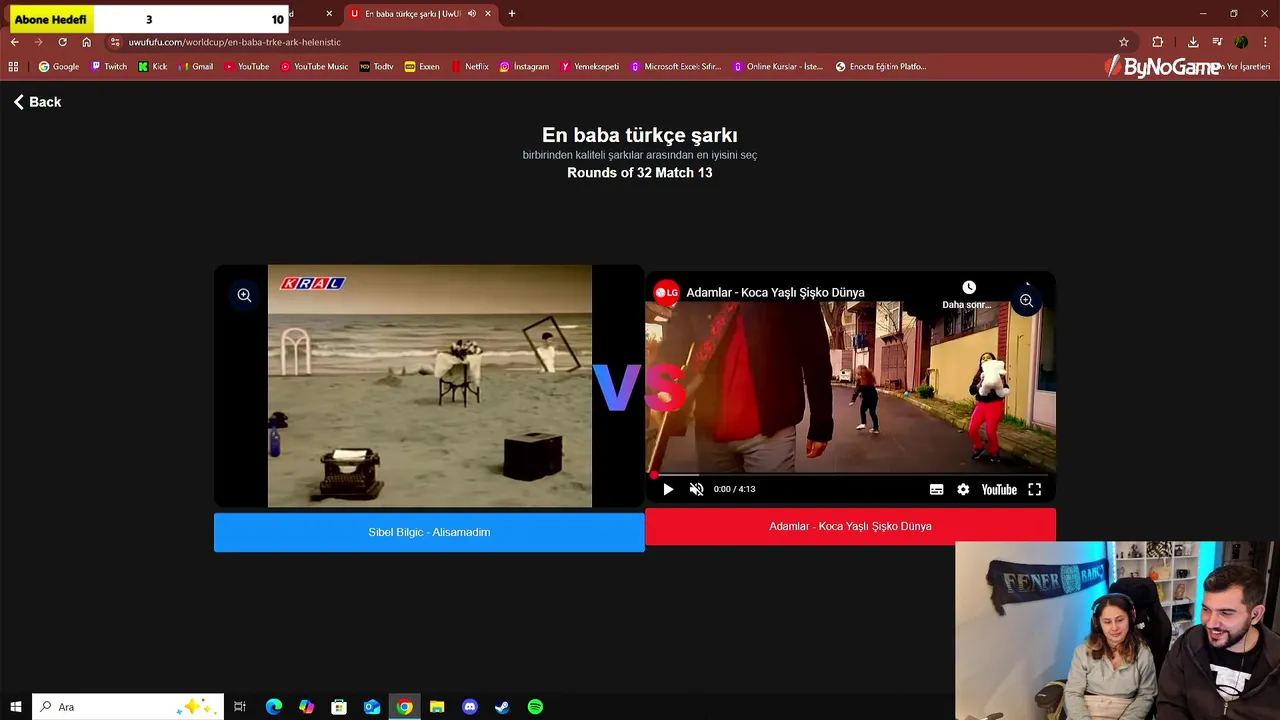The height and width of the screenshot is (720, 1280).
Task: Open the Extensions puzzle icon
Action: (1158, 42)
